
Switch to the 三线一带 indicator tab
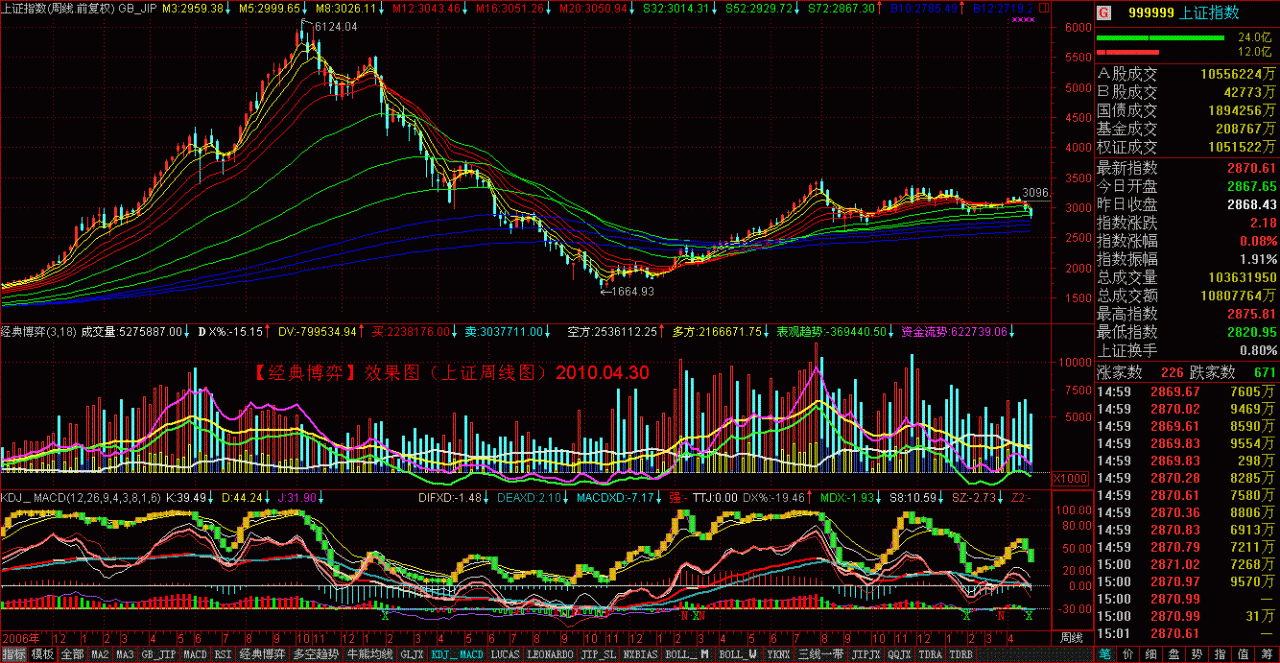click(822, 655)
